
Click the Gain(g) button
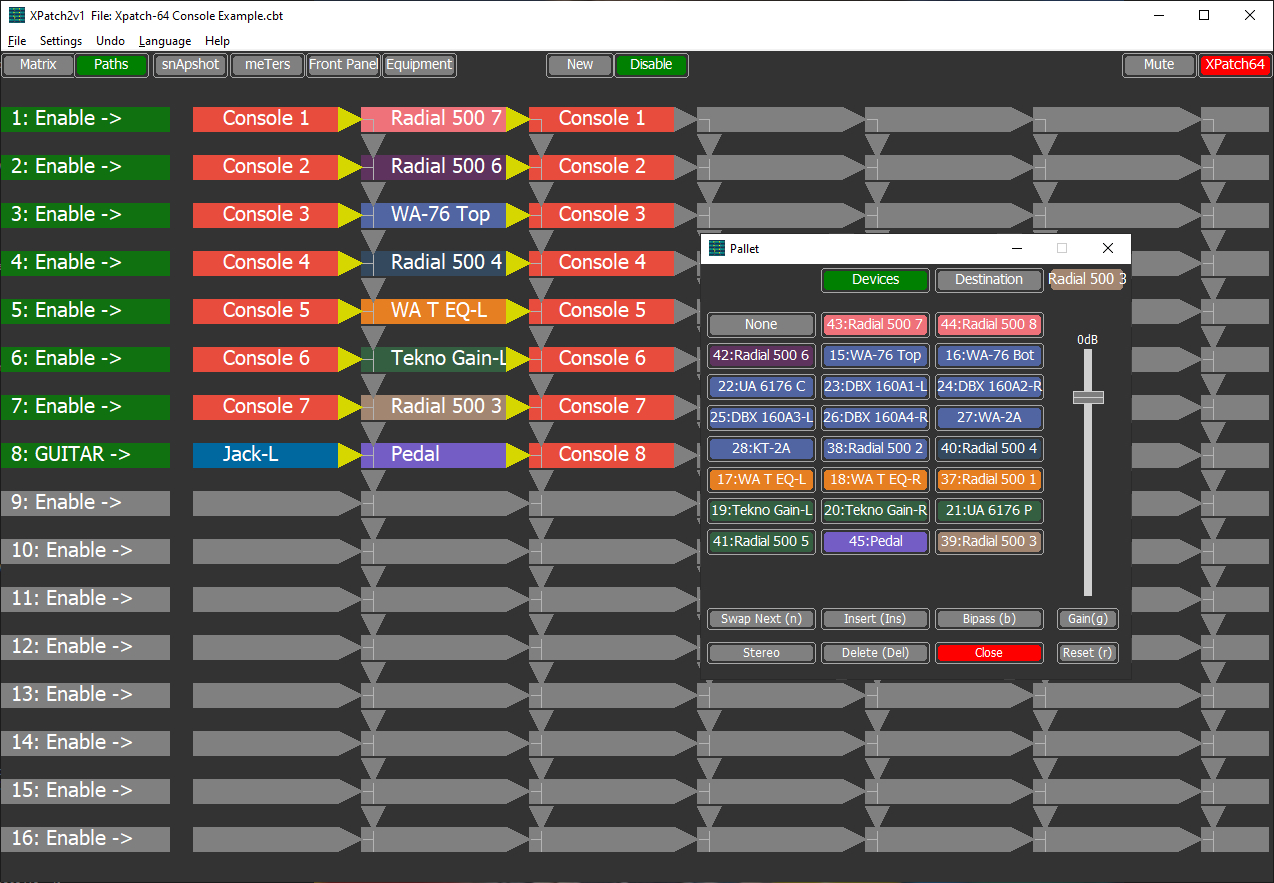coord(1088,619)
